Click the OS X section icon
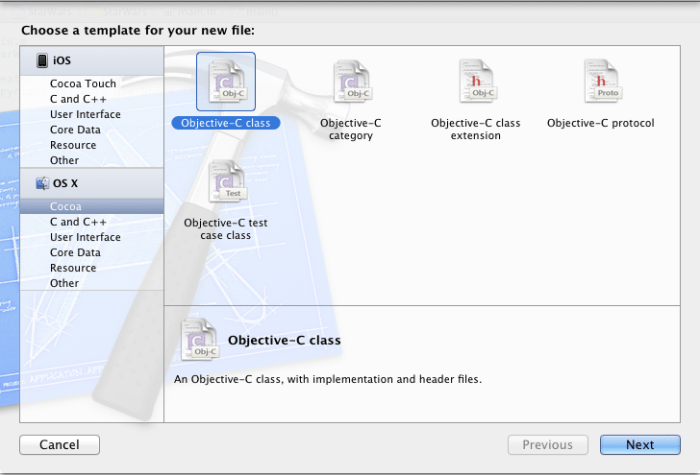The width and height of the screenshot is (700, 475). point(42,184)
